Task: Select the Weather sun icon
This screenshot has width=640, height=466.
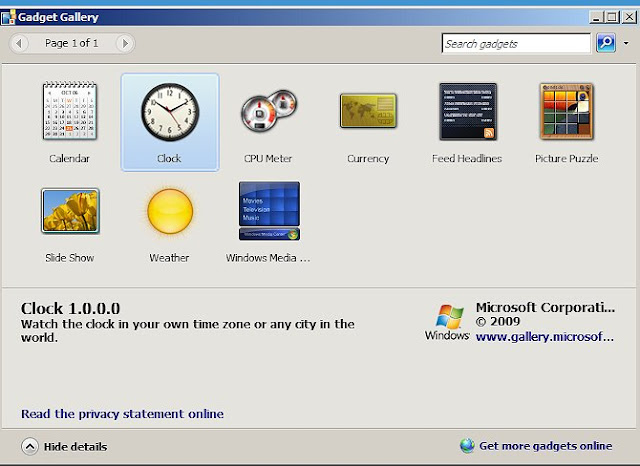Action: click(170, 211)
